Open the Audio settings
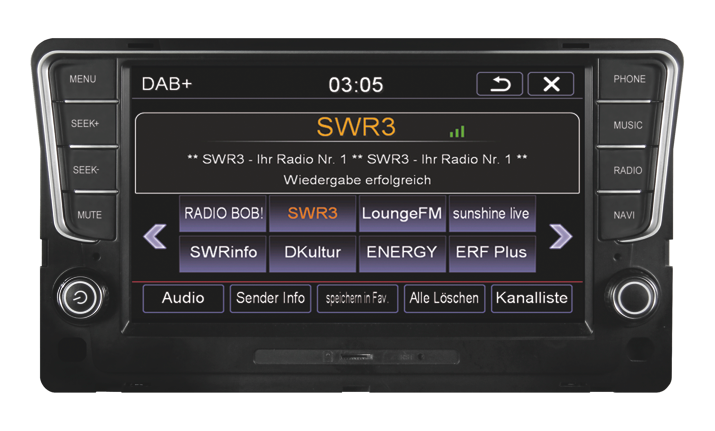This screenshot has width=715, height=431. pyautogui.click(x=183, y=298)
